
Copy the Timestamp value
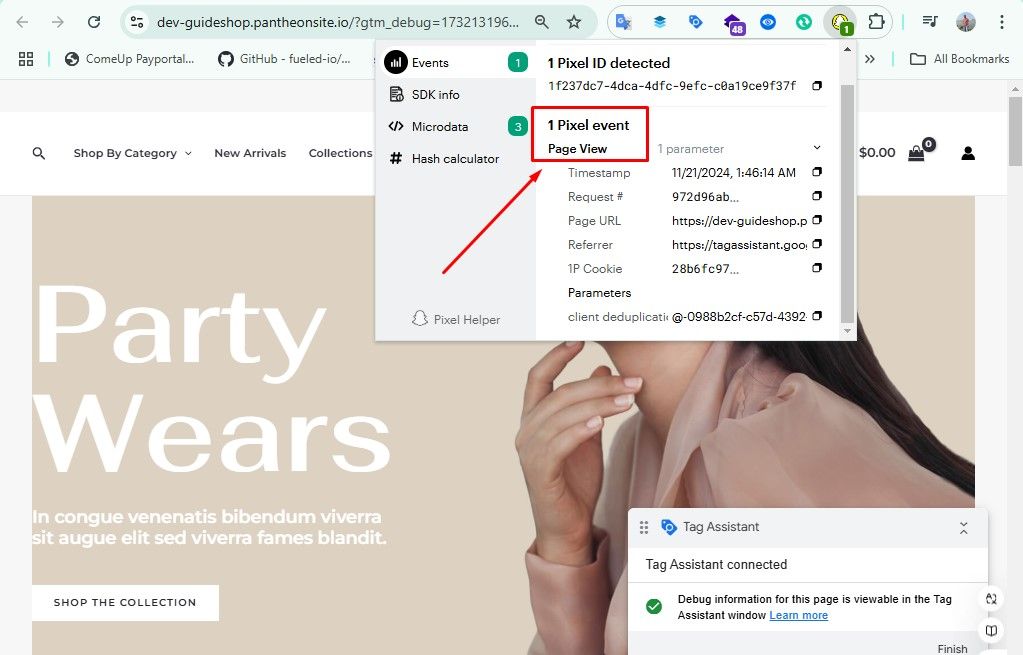817,172
